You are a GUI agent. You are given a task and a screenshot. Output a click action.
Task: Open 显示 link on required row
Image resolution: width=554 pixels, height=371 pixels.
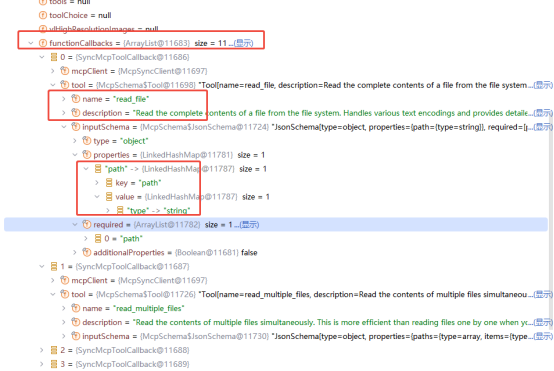pyautogui.click(x=249, y=225)
